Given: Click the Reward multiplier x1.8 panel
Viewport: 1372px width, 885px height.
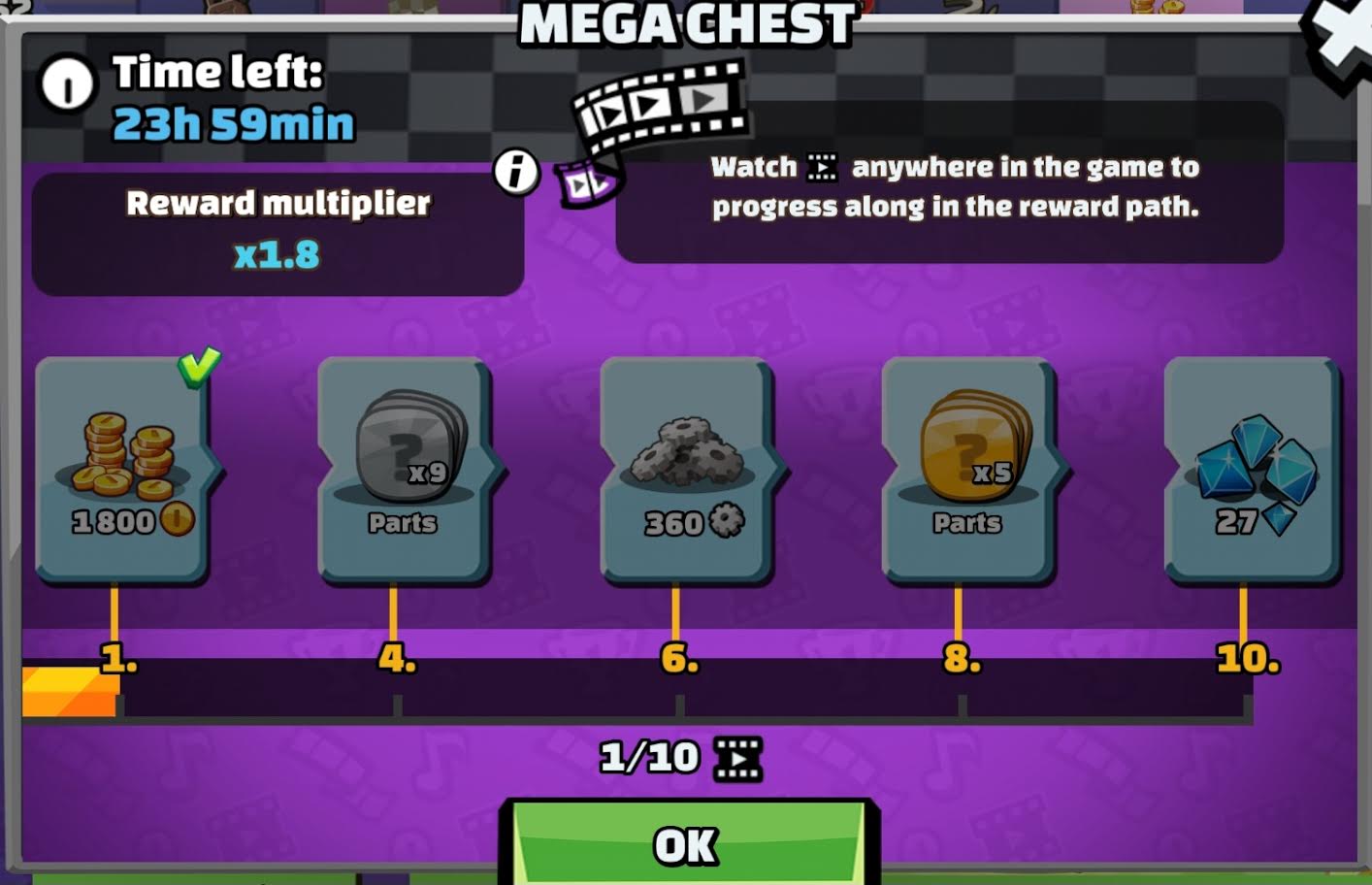Looking at the screenshot, I should (x=278, y=233).
